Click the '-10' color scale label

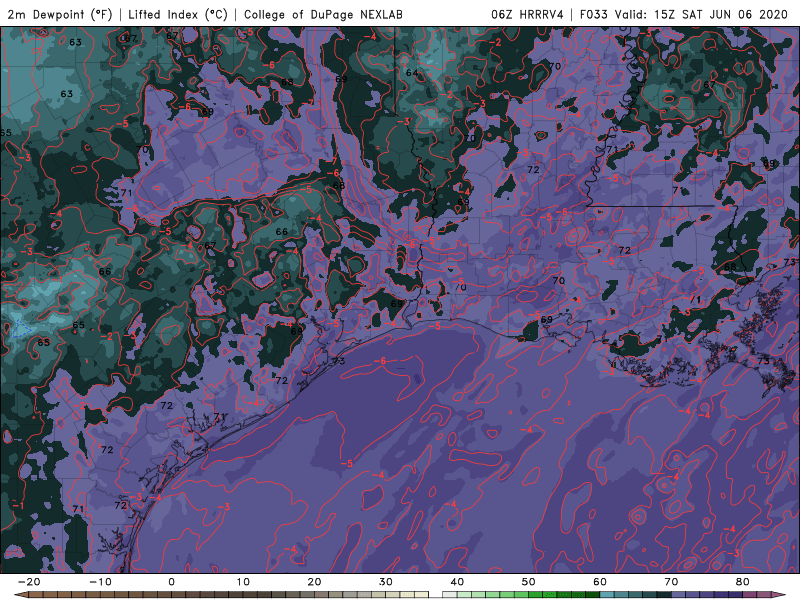(100, 582)
